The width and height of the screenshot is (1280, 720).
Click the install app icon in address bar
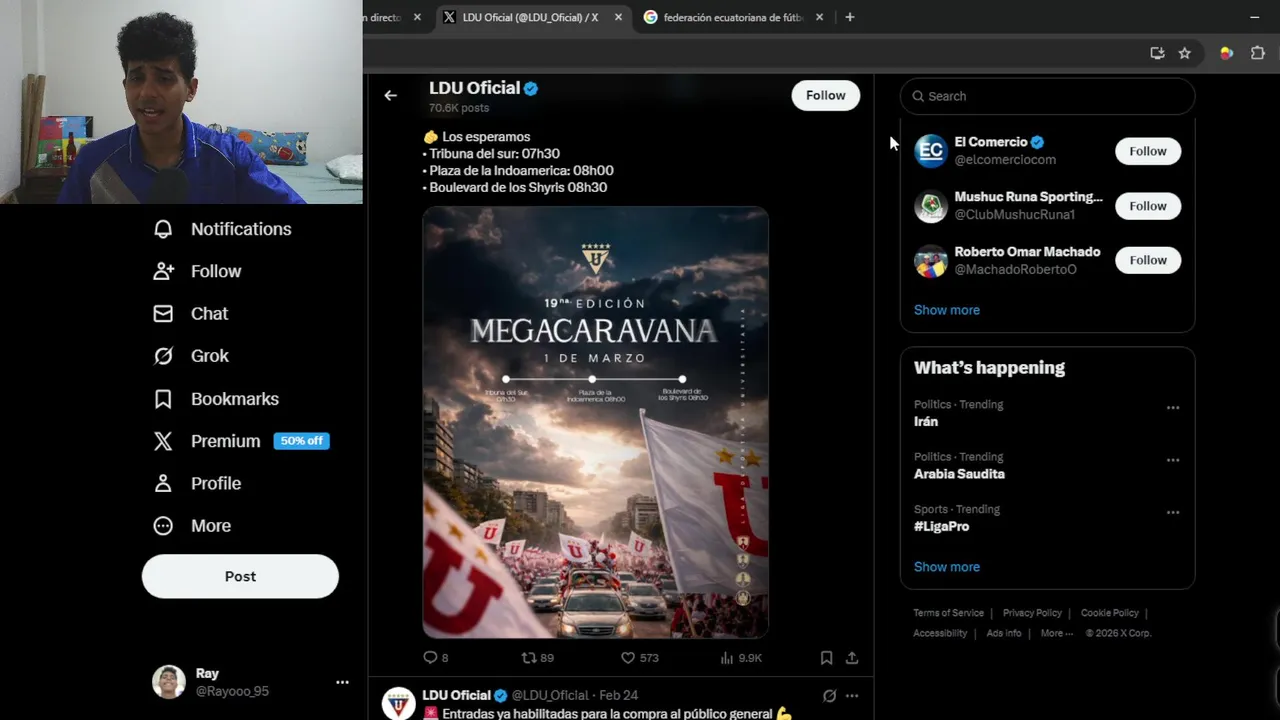click(x=1157, y=53)
